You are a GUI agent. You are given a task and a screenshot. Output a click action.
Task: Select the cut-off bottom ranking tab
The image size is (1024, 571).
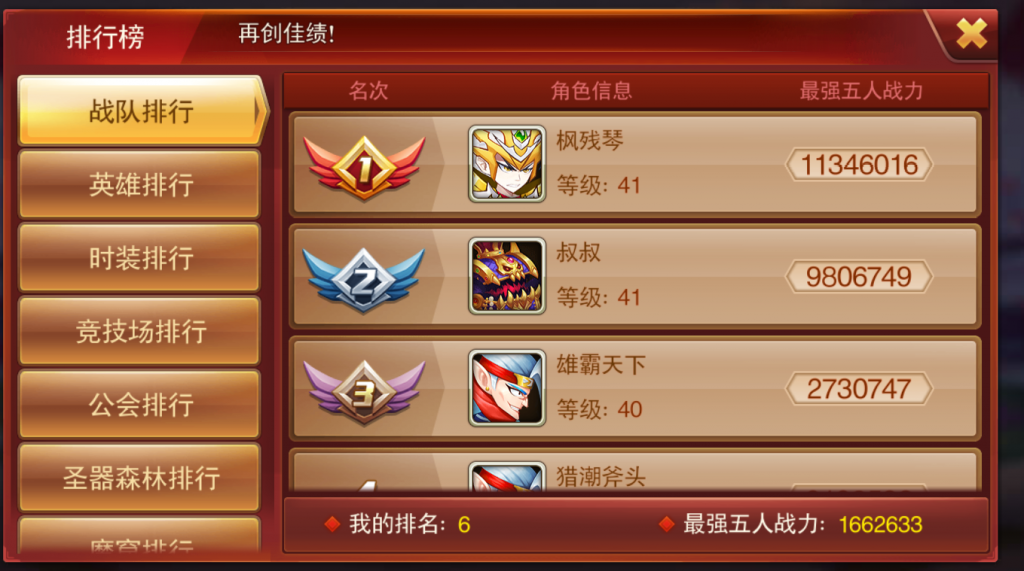(140, 536)
